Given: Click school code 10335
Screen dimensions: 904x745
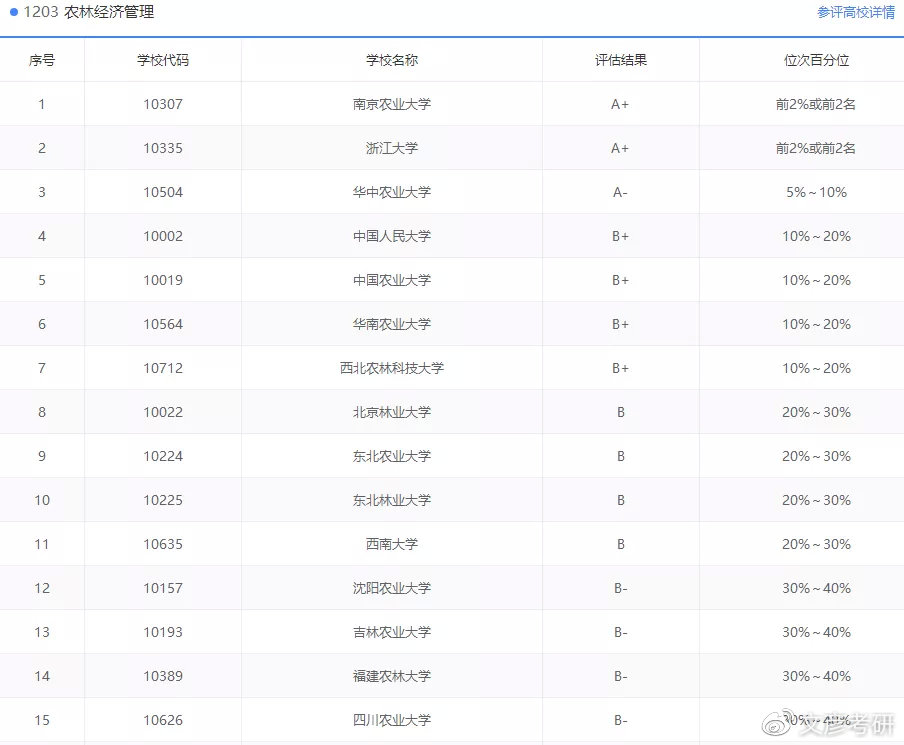Looking at the screenshot, I should [x=163, y=148].
